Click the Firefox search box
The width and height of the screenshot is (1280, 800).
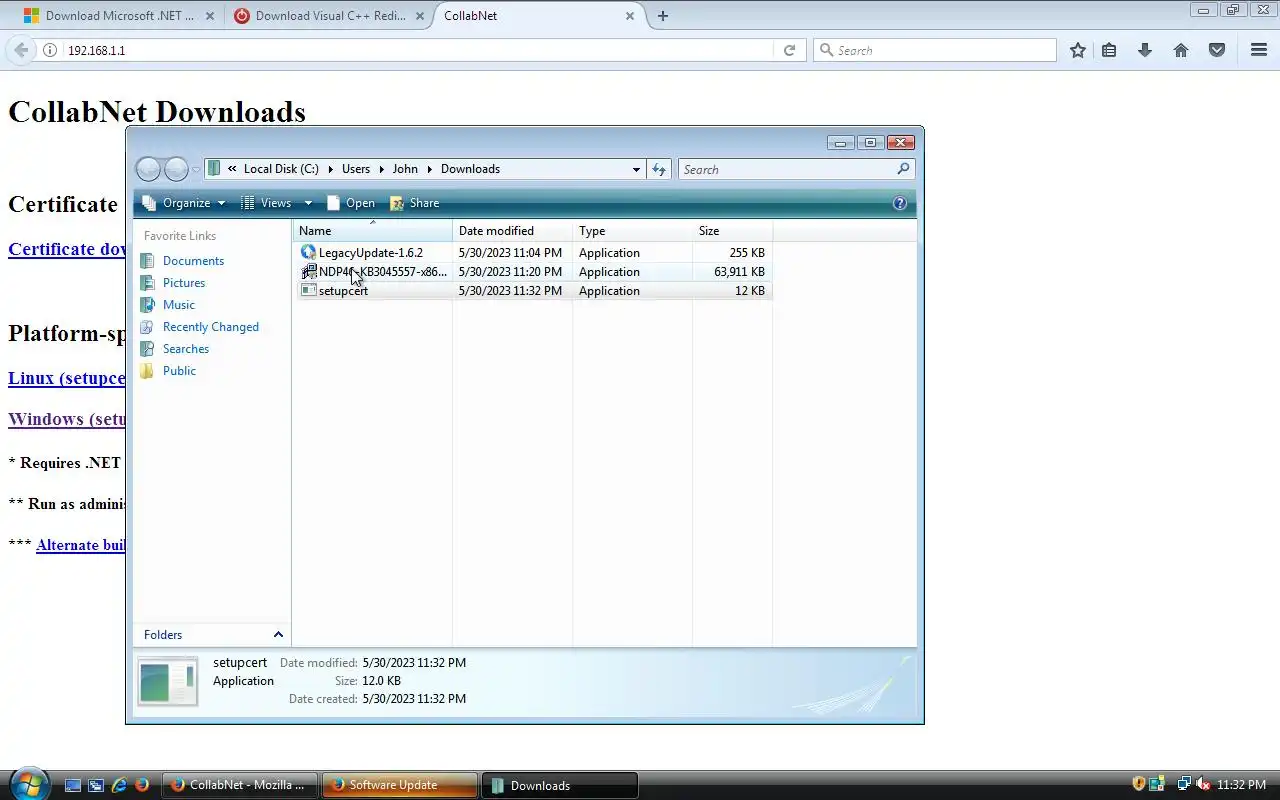pos(935,50)
